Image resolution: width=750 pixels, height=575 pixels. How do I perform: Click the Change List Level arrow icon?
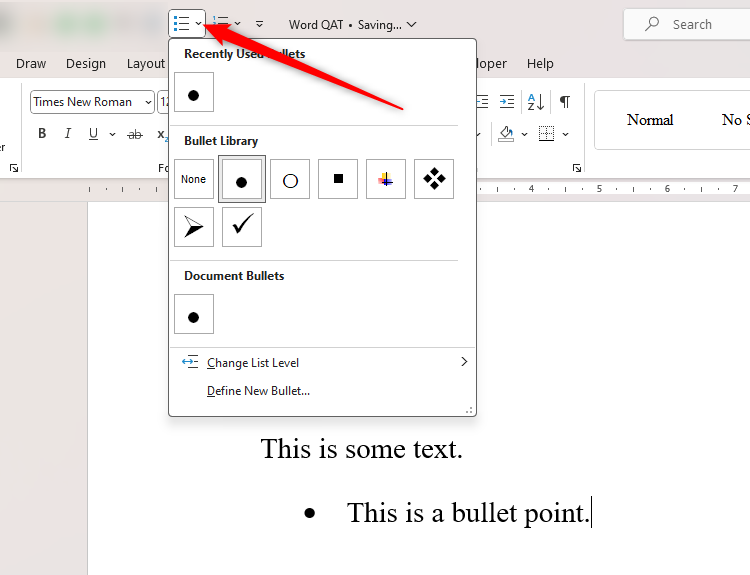point(190,362)
